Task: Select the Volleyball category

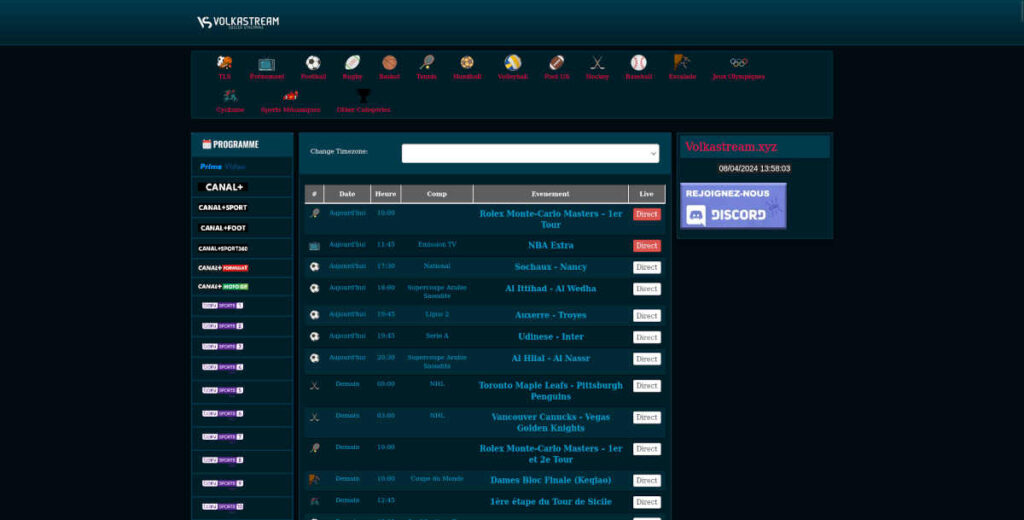Action: click(513, 63)
